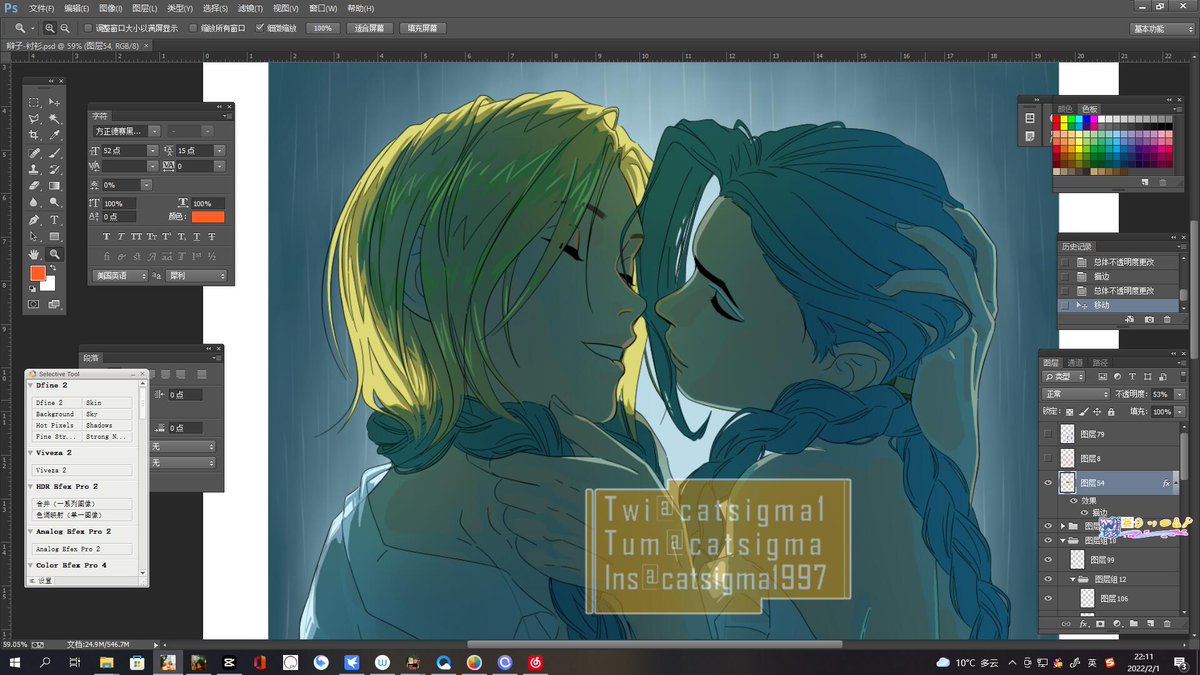Toggle Quick Mask mode

click(34, 304)
